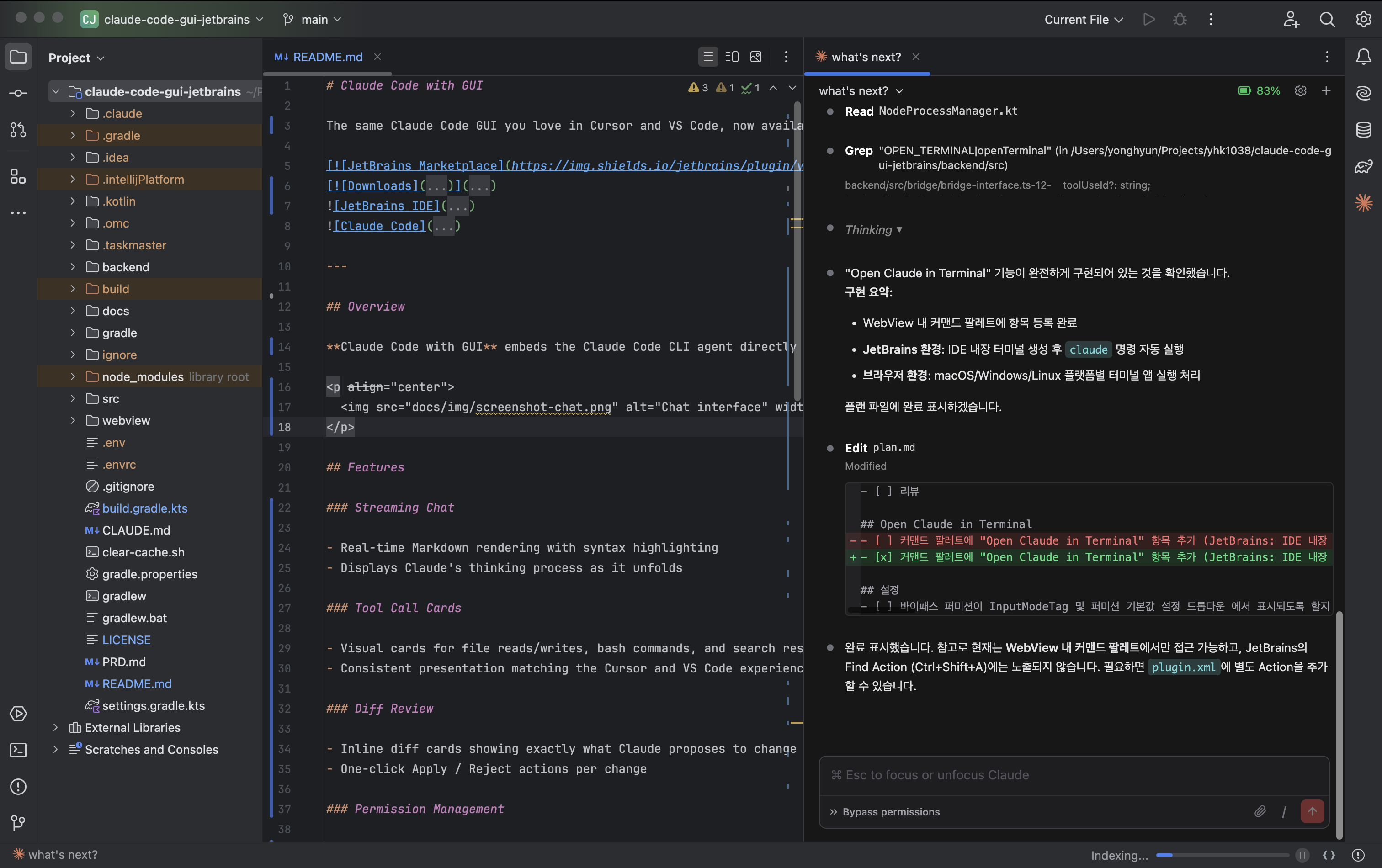Click the indexing progress bar
This screenshot has height=868, width=1382.
point(1223,855)
